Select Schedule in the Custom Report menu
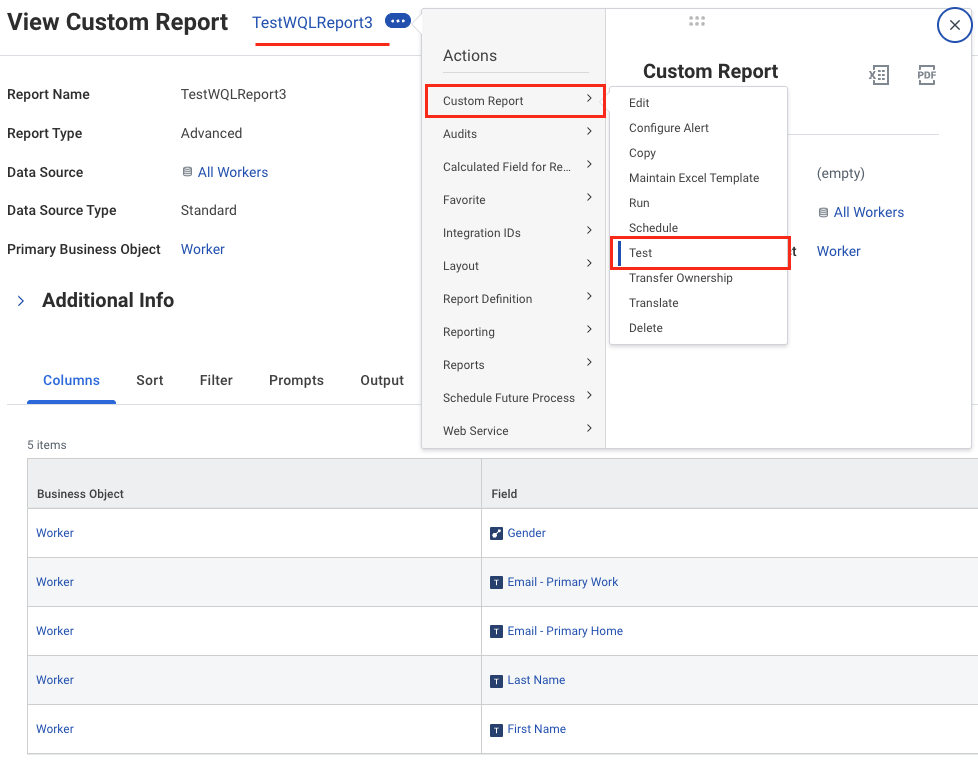This screenshot has height=760, width=978. pyautogui.click(x=652, y=227)
